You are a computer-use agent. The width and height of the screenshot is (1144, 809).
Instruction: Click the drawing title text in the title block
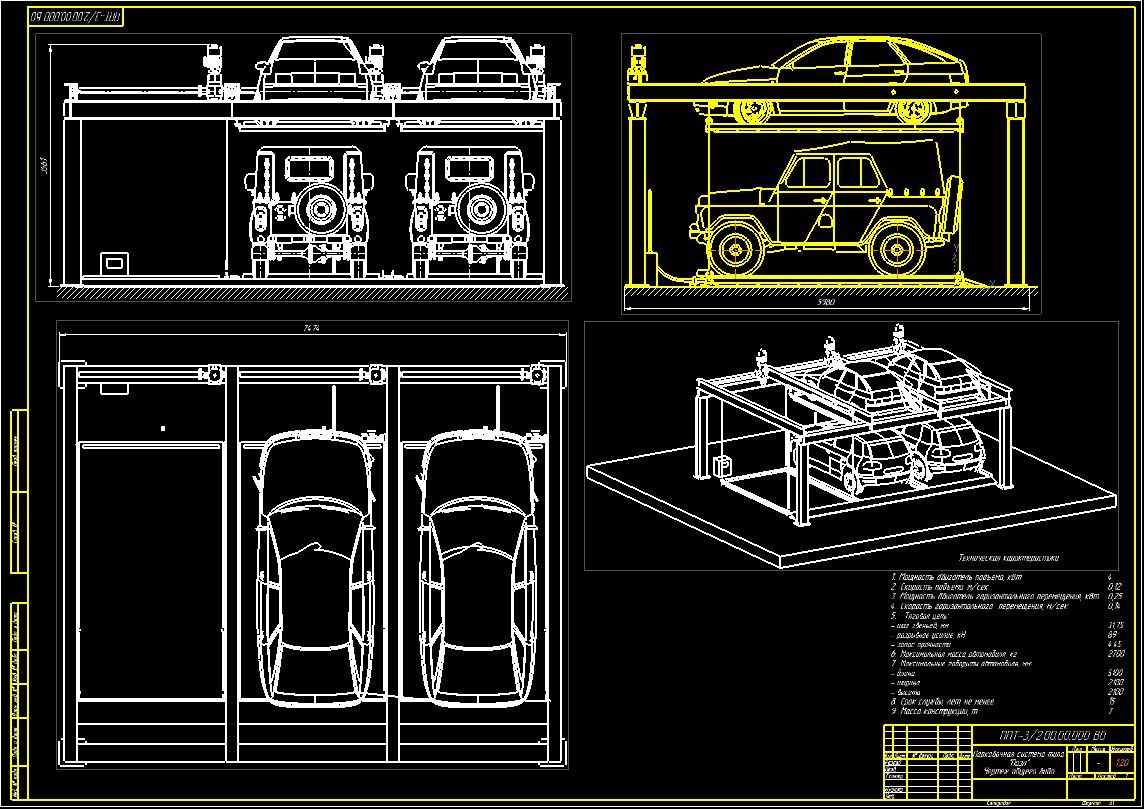(x=1019, y=762)
